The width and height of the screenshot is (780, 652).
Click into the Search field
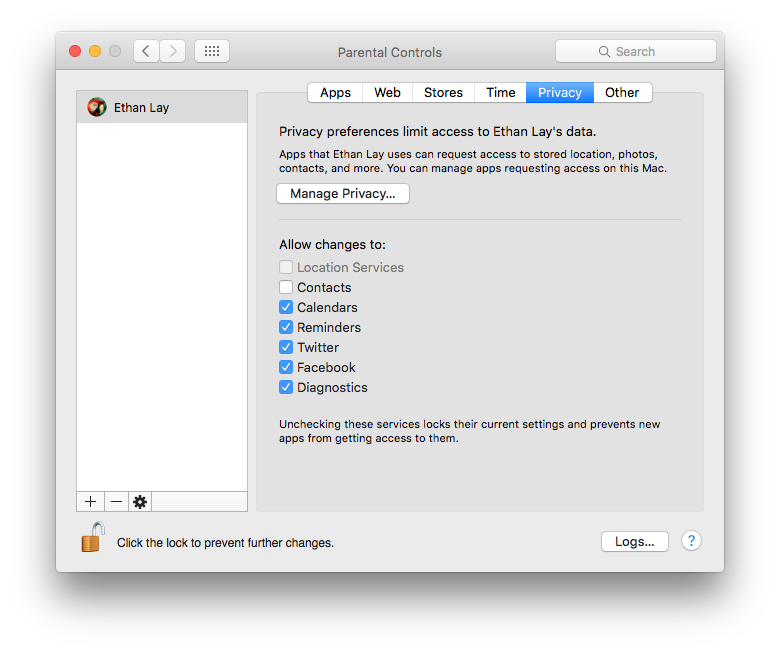click(x=636, y=51)
